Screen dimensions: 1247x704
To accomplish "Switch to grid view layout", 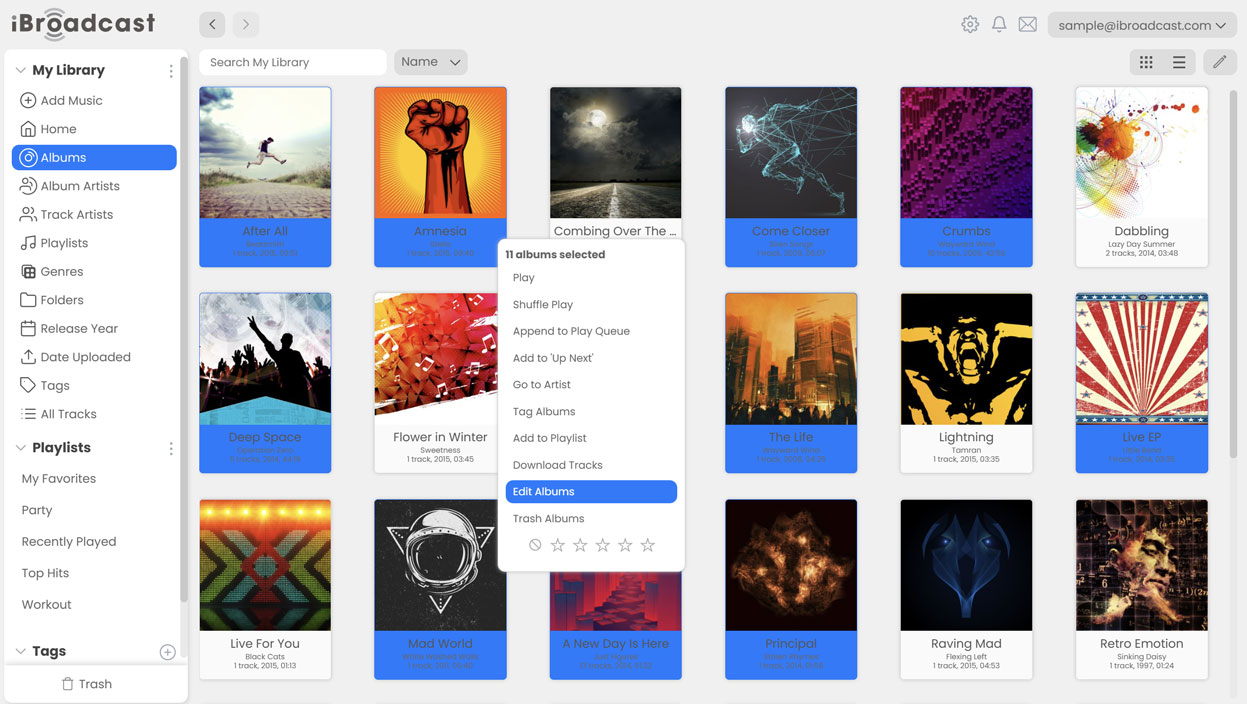I will 1146,62.
